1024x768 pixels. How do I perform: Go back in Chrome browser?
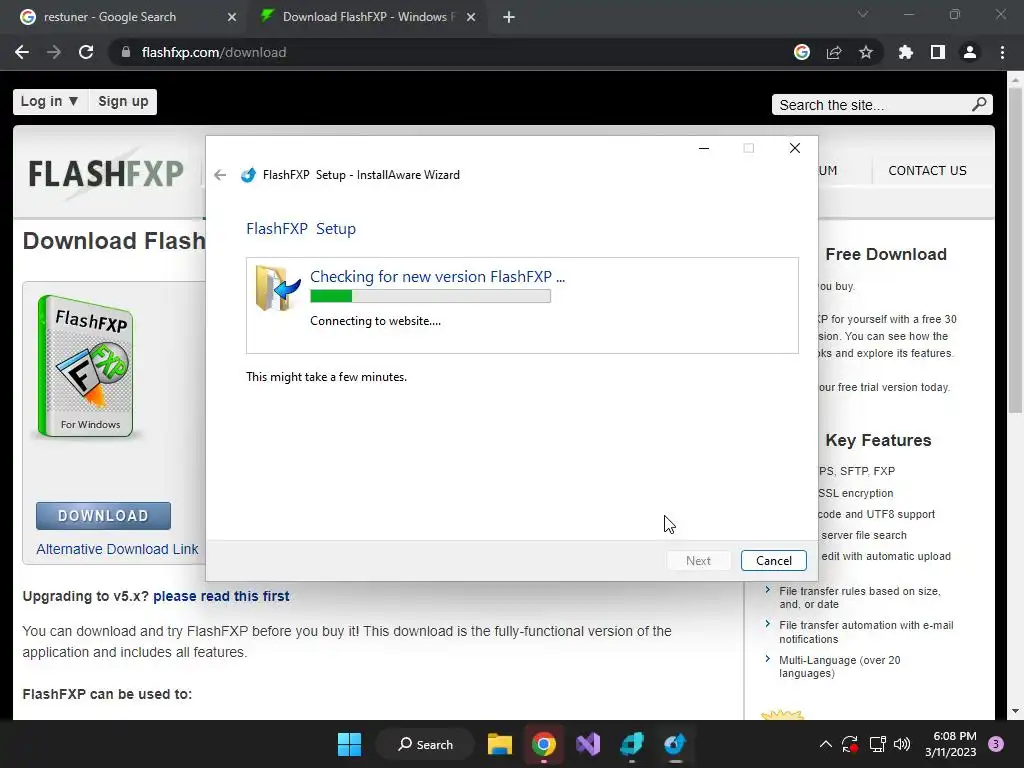22,52
